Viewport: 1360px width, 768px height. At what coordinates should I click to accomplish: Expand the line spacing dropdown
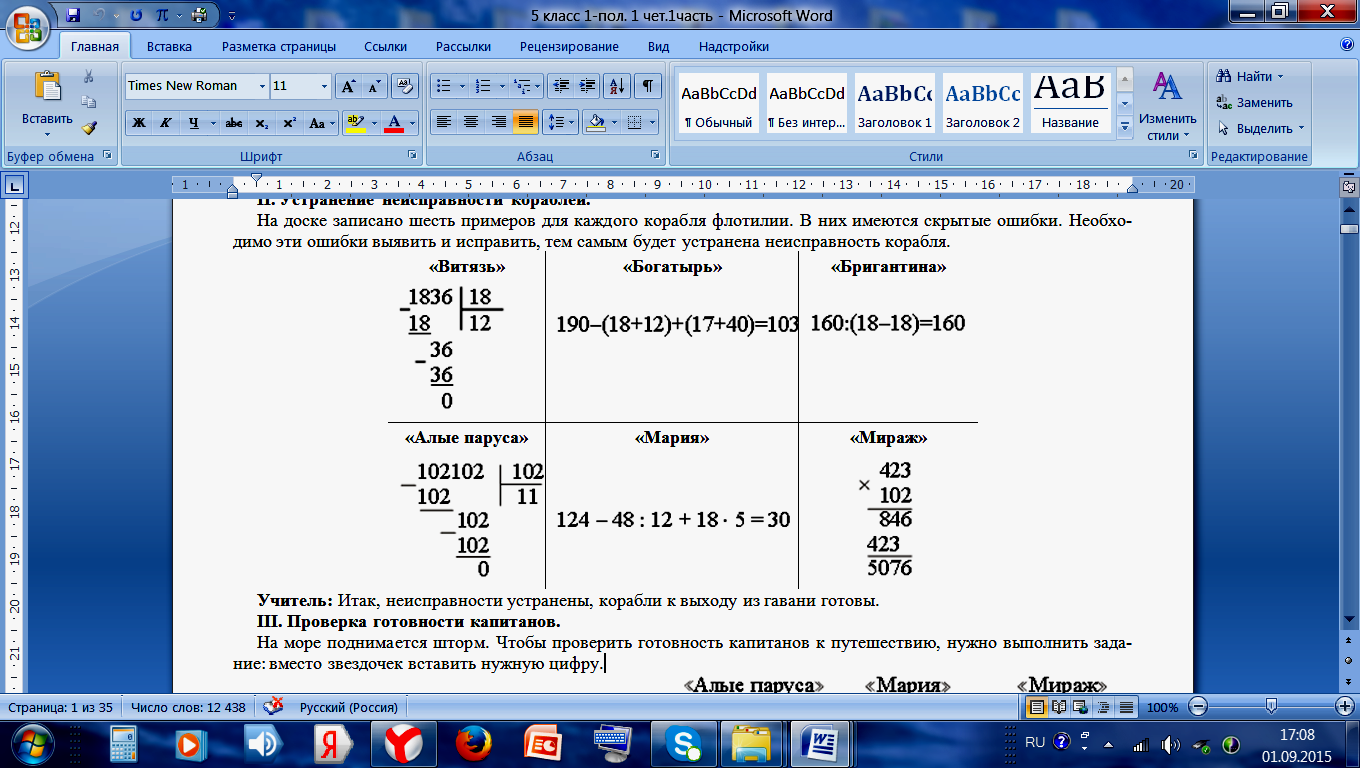572,122
